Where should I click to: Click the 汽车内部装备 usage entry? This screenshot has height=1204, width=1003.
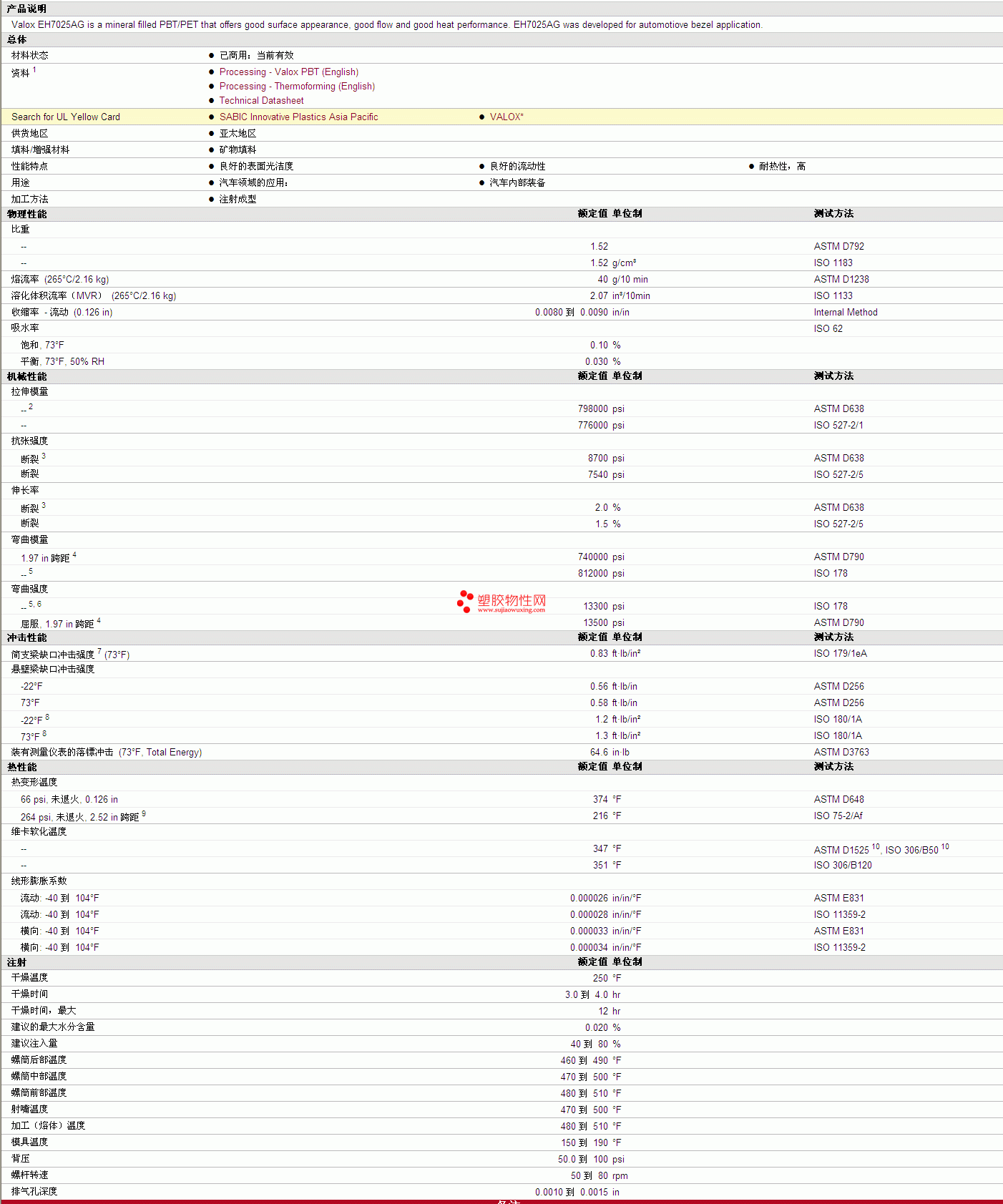[x=517, y=182]
